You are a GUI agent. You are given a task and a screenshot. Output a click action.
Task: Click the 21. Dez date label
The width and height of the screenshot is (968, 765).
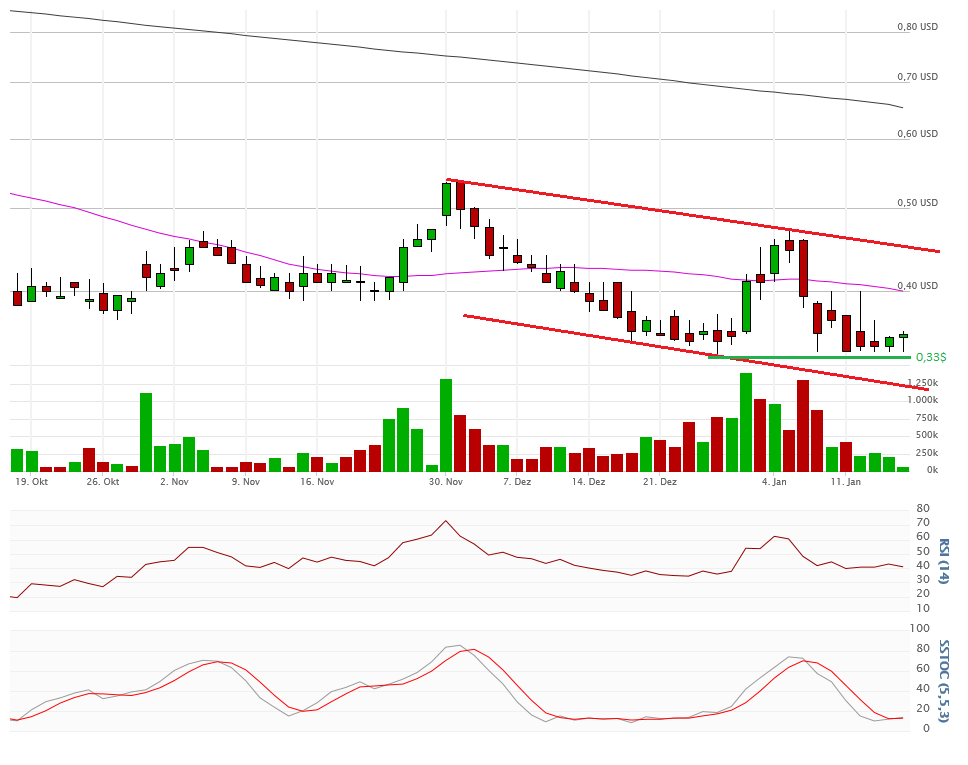point(660,482)
